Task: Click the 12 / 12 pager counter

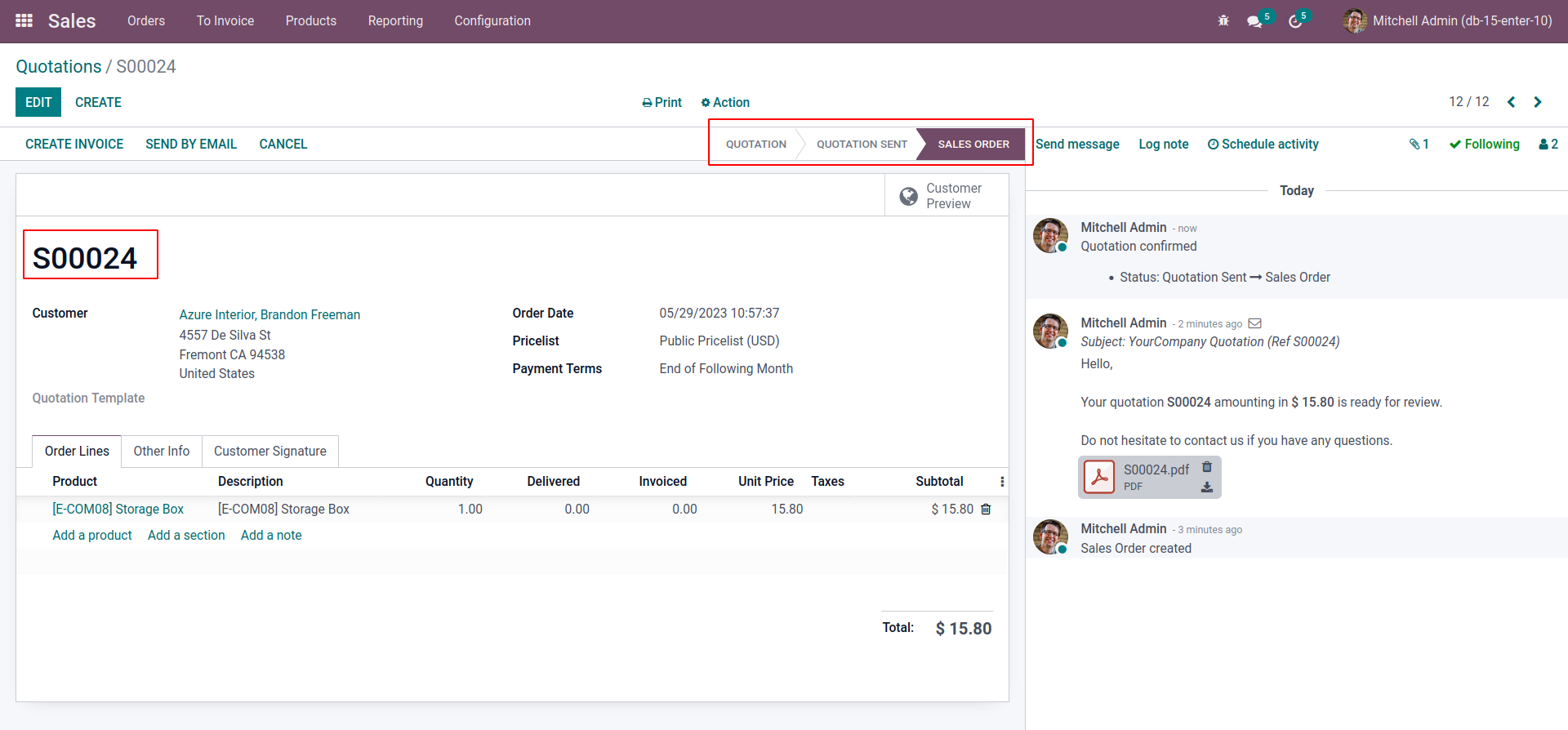Action: click(x=1469, y=102)
